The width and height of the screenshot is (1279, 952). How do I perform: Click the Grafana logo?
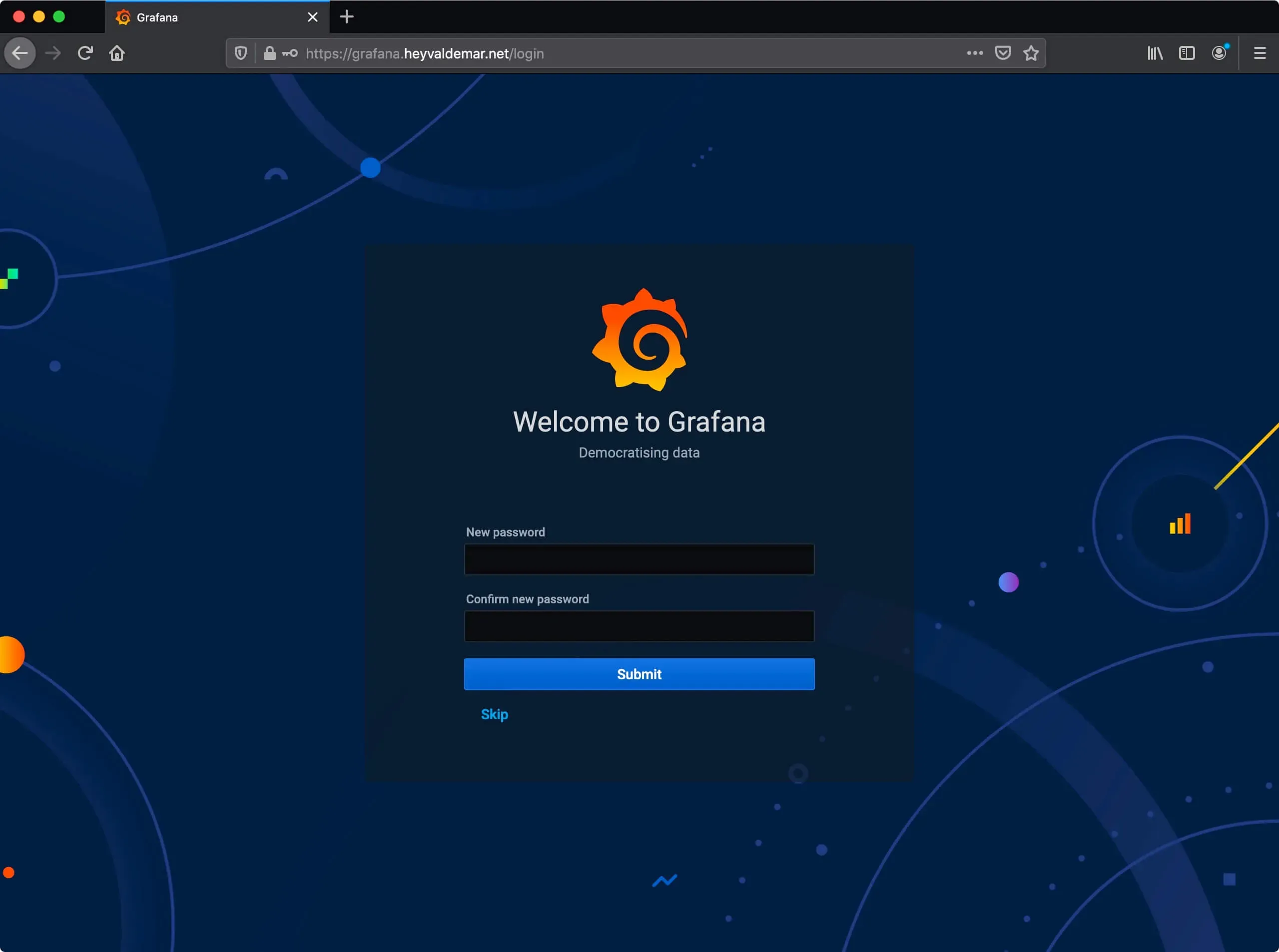click(x=640, y=340)
